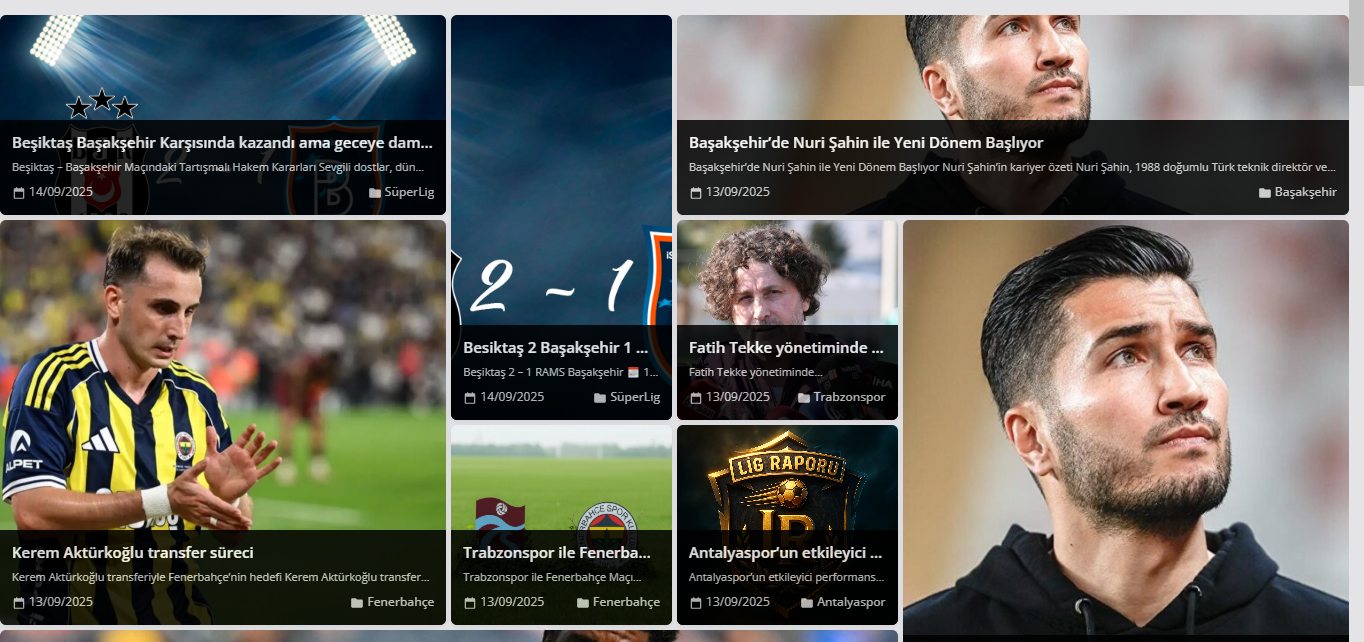Click the folder icon beside Başakşehir category

tap(1264, 193)
